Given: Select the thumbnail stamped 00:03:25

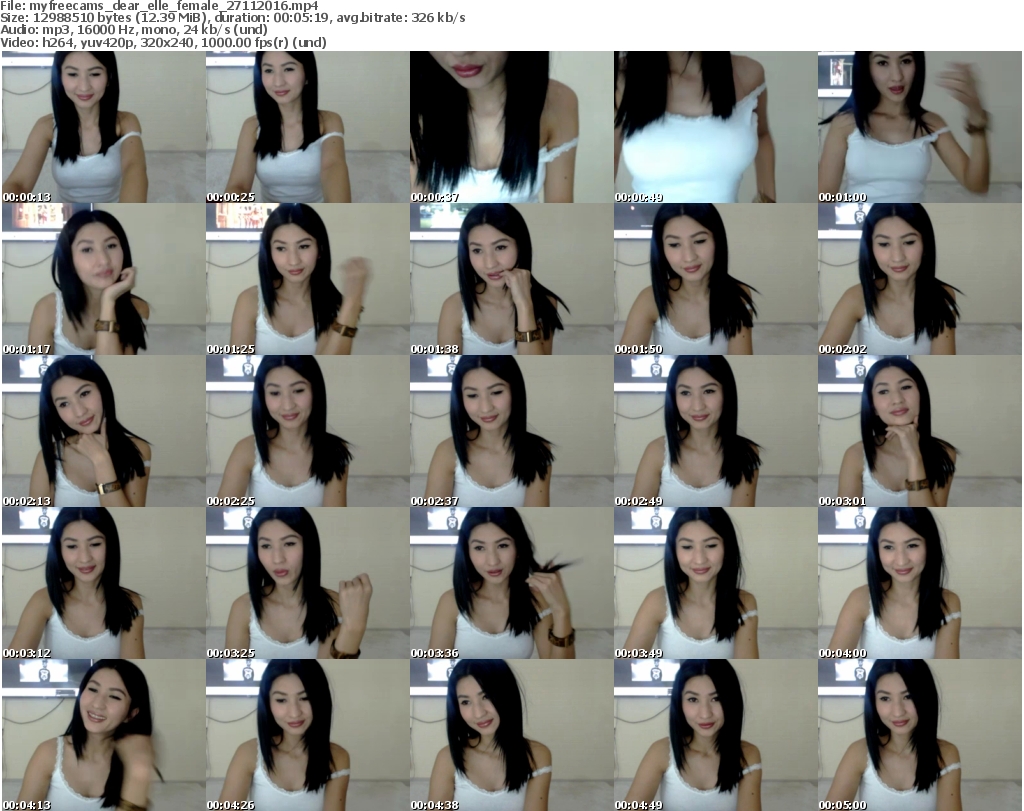Looking at the screenshot, I should coord(308,583).
